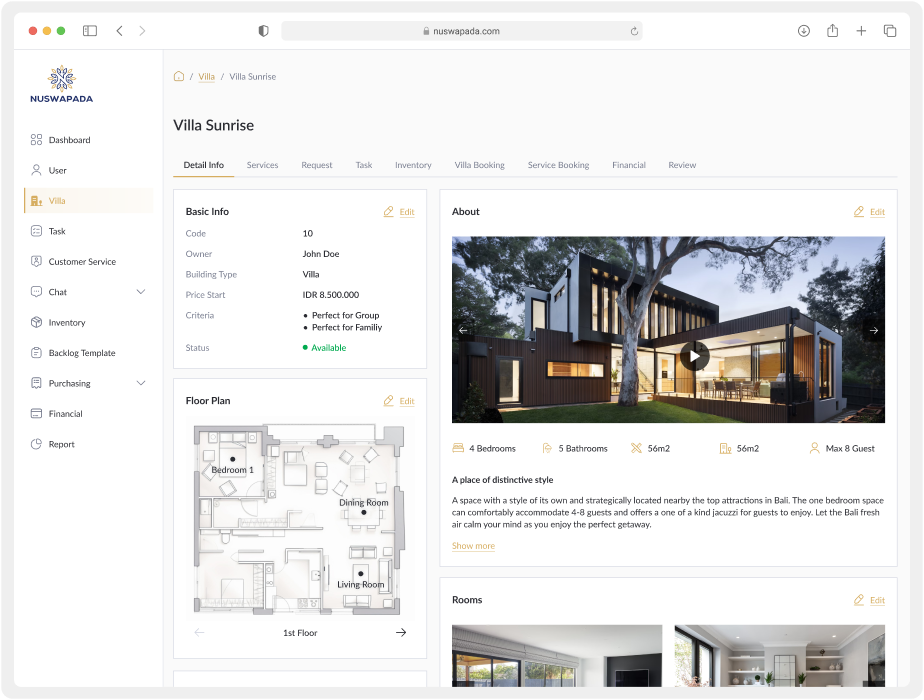Show tab overview icon
The image size is (924, 700).
point(890,31)
